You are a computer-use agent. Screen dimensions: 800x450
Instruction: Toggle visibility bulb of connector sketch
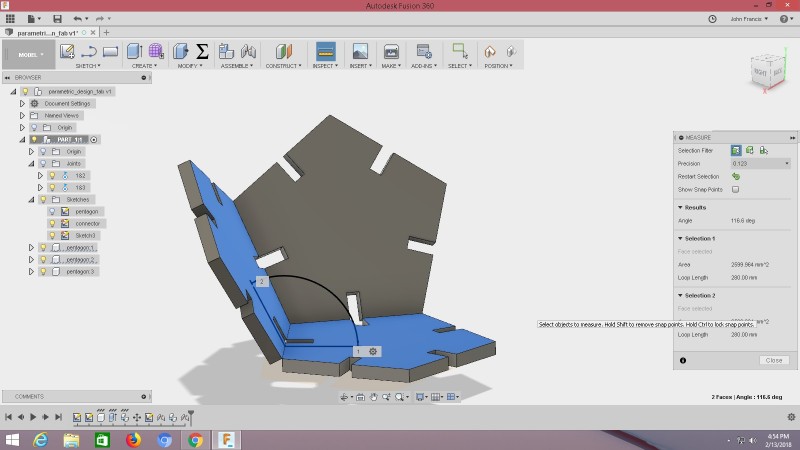[51, 223]
